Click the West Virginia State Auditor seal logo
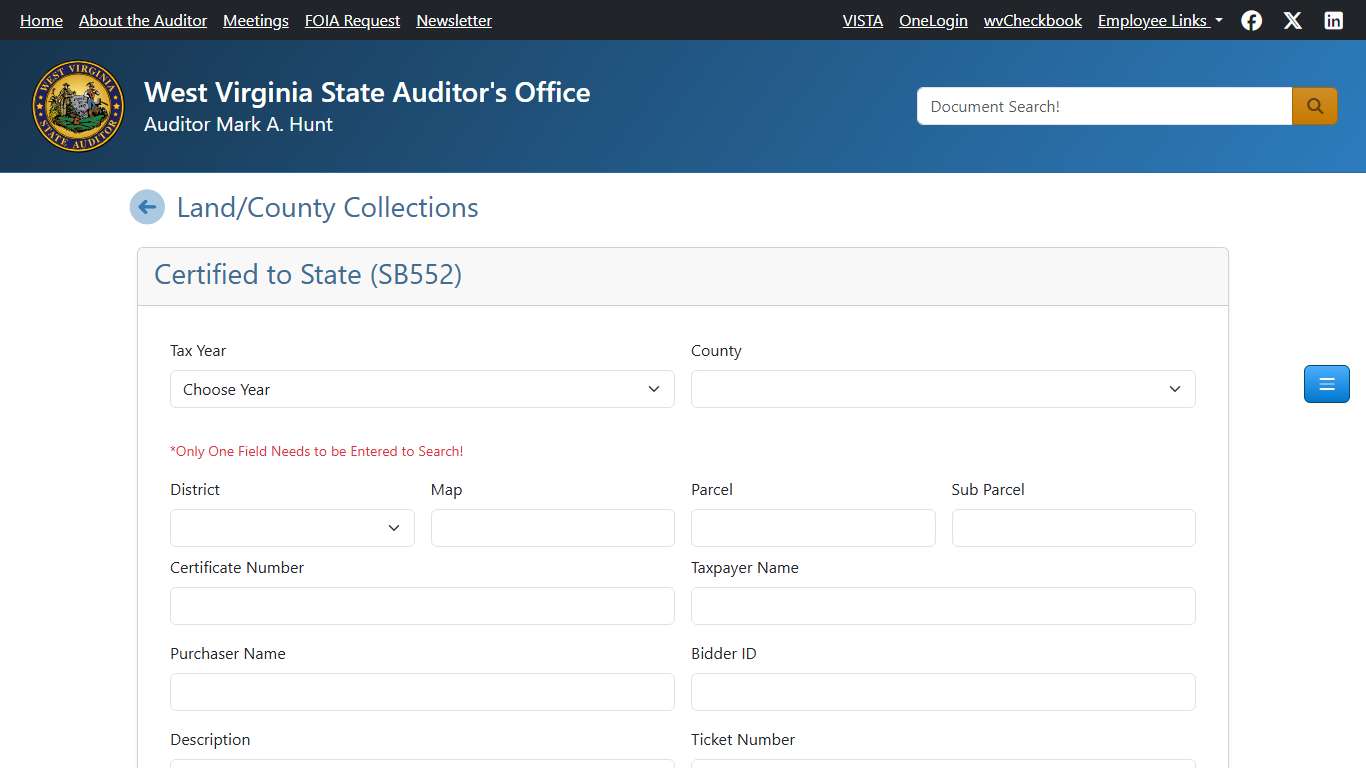 (x=78, y=105)
